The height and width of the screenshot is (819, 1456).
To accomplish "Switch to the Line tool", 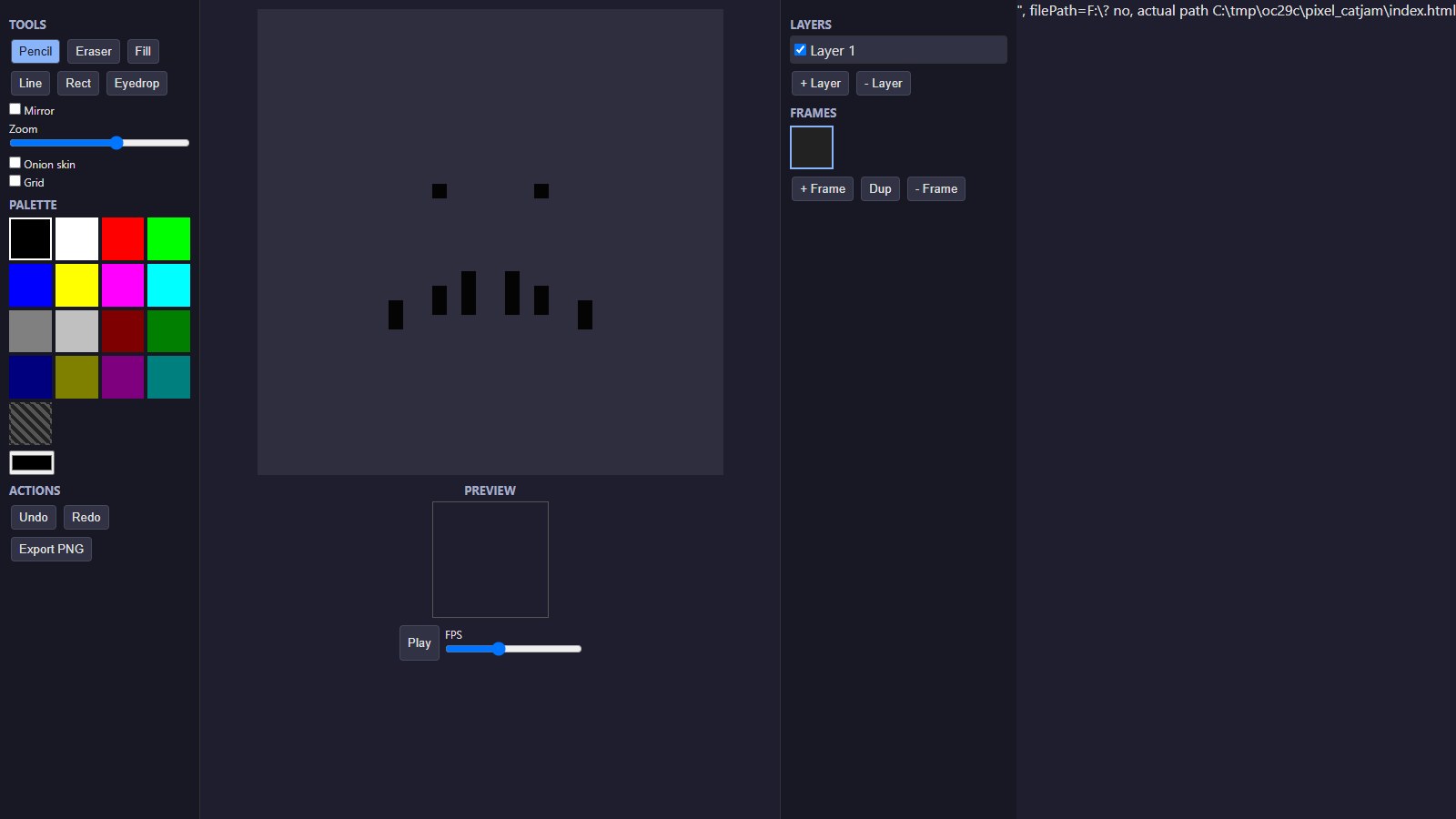I will [31, 84].
